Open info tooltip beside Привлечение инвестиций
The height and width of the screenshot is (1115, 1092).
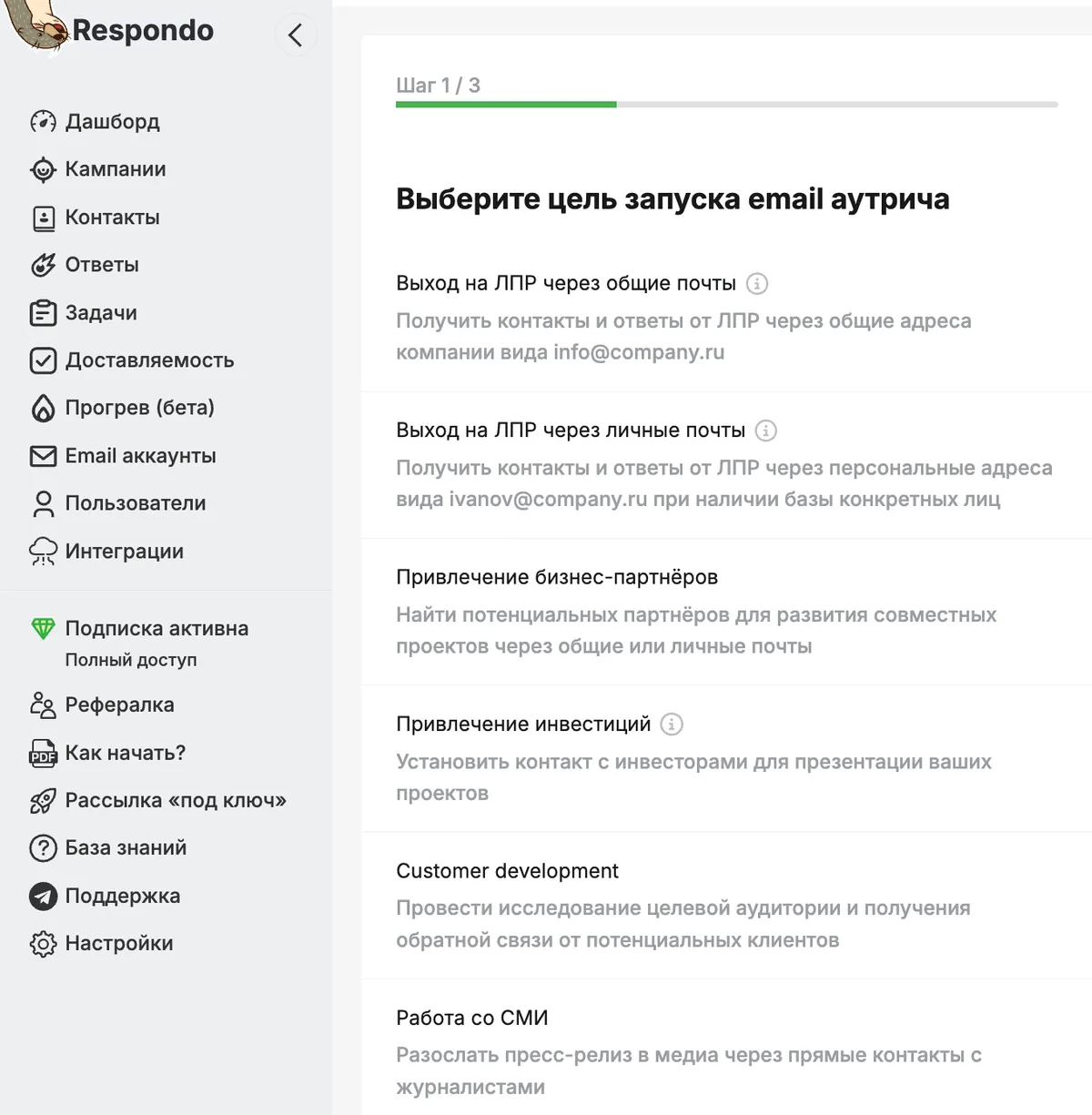click(672, 725)
